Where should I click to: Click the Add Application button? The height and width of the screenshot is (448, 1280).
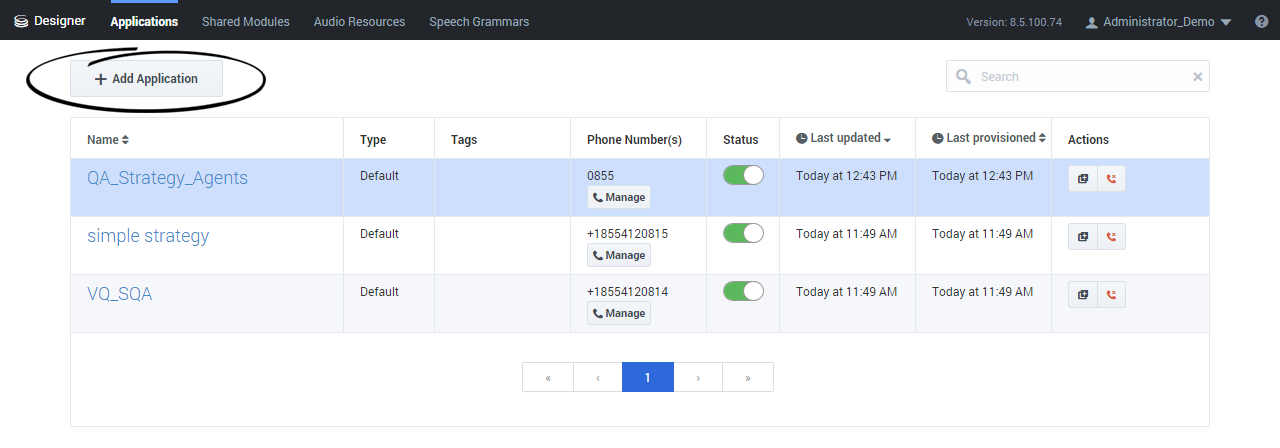(146, 79)
